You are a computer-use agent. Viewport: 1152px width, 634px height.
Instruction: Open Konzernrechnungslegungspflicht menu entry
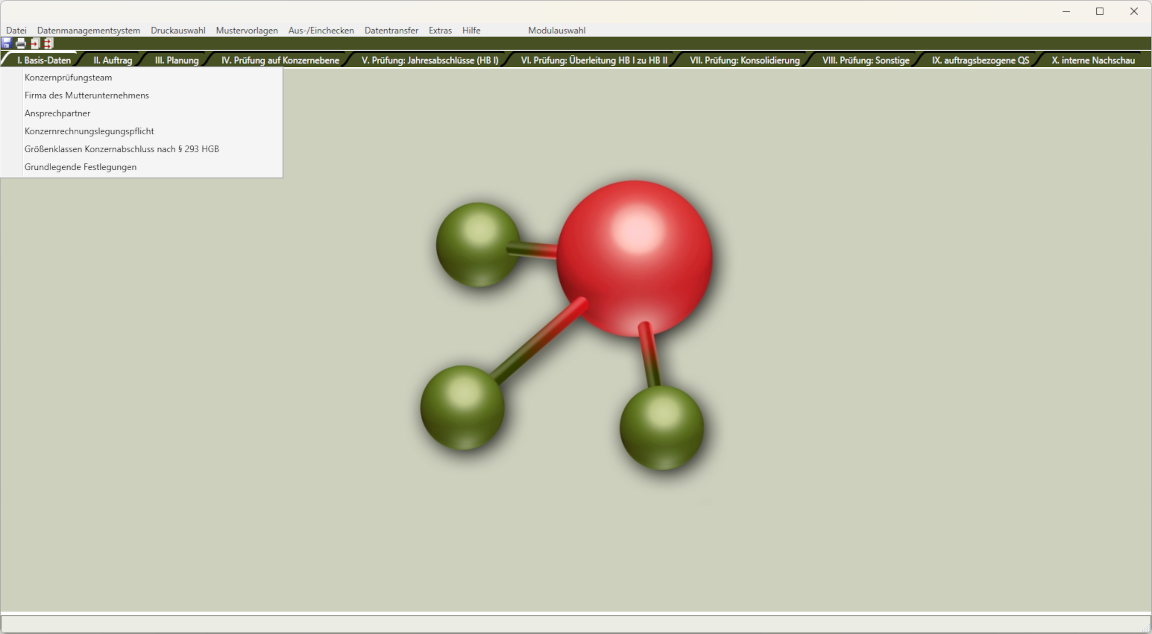pyautogui.click(x=89, y=131)
